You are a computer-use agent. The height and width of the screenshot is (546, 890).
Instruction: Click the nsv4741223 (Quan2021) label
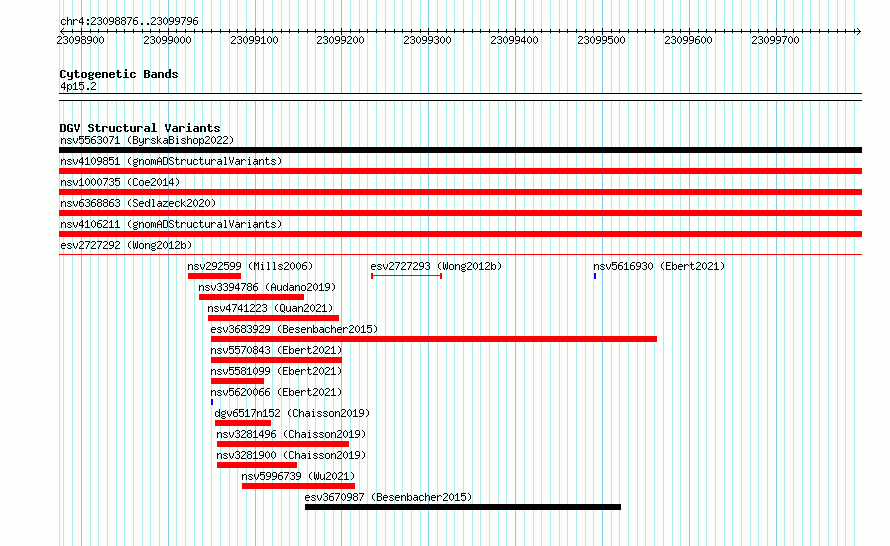(270, 308)
